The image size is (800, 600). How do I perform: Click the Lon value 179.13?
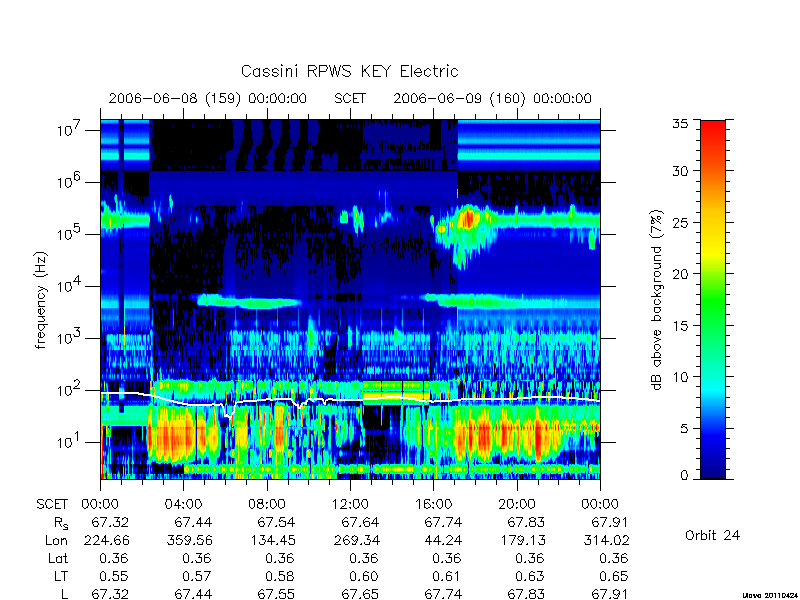(522, 540)
